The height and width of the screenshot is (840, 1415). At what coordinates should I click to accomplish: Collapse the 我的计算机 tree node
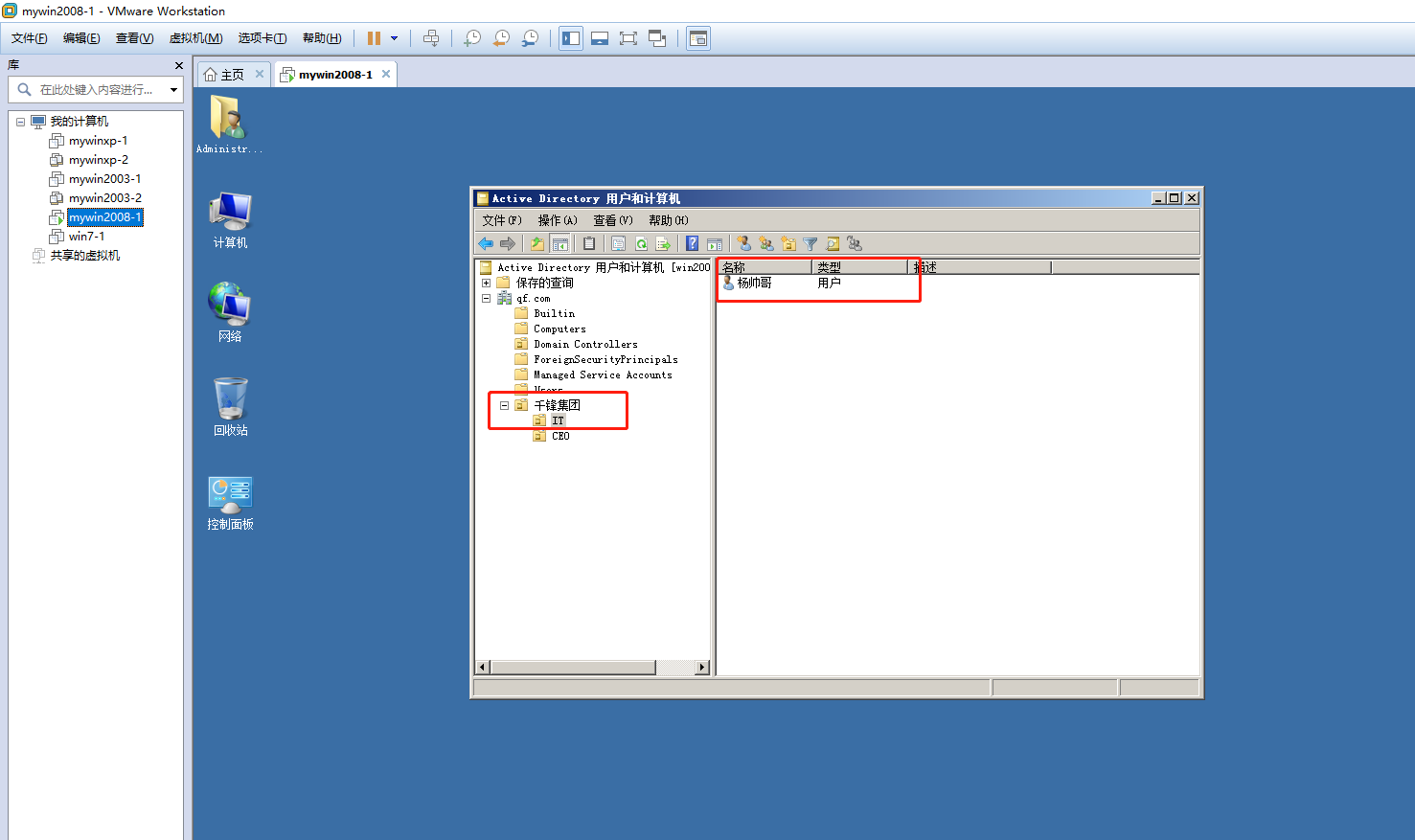pos(20,122)
